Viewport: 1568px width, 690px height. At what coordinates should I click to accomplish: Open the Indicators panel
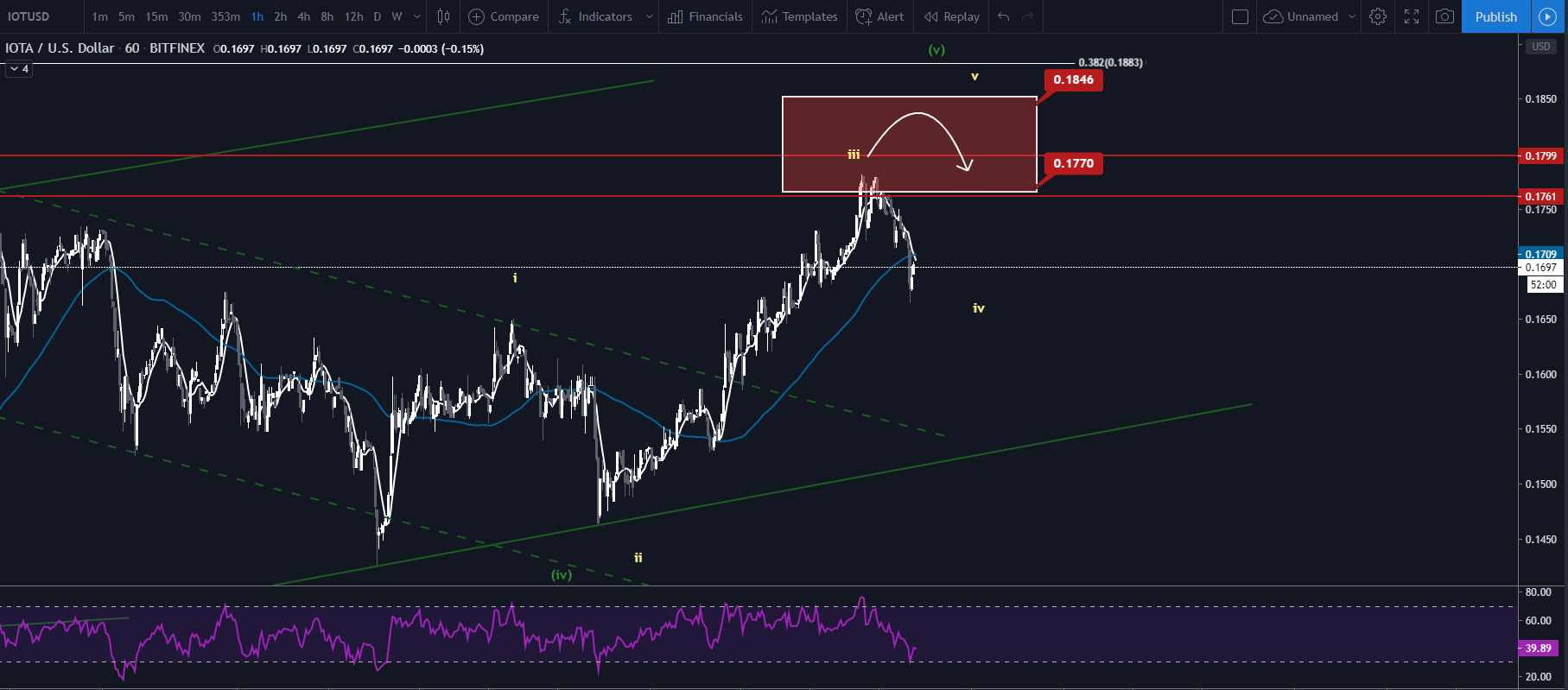click(x=595, y=16)
